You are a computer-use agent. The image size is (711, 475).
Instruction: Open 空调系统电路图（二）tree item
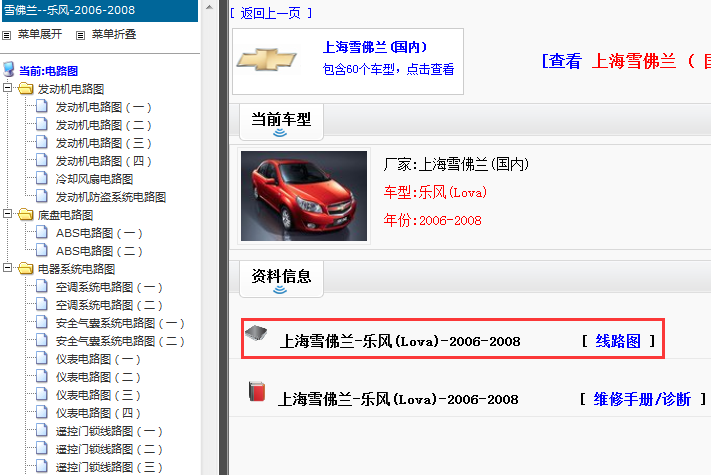pyautogui.click(x=109, y=305)
